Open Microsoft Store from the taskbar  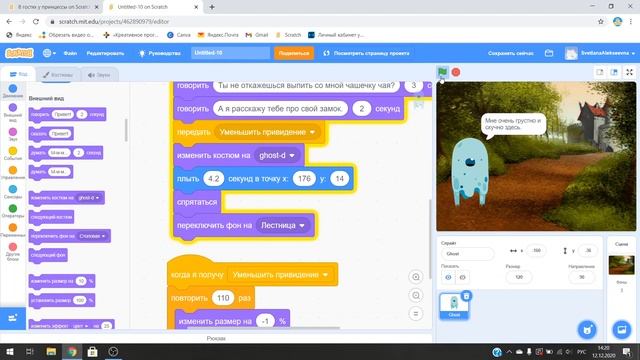[x=92, y=351]
